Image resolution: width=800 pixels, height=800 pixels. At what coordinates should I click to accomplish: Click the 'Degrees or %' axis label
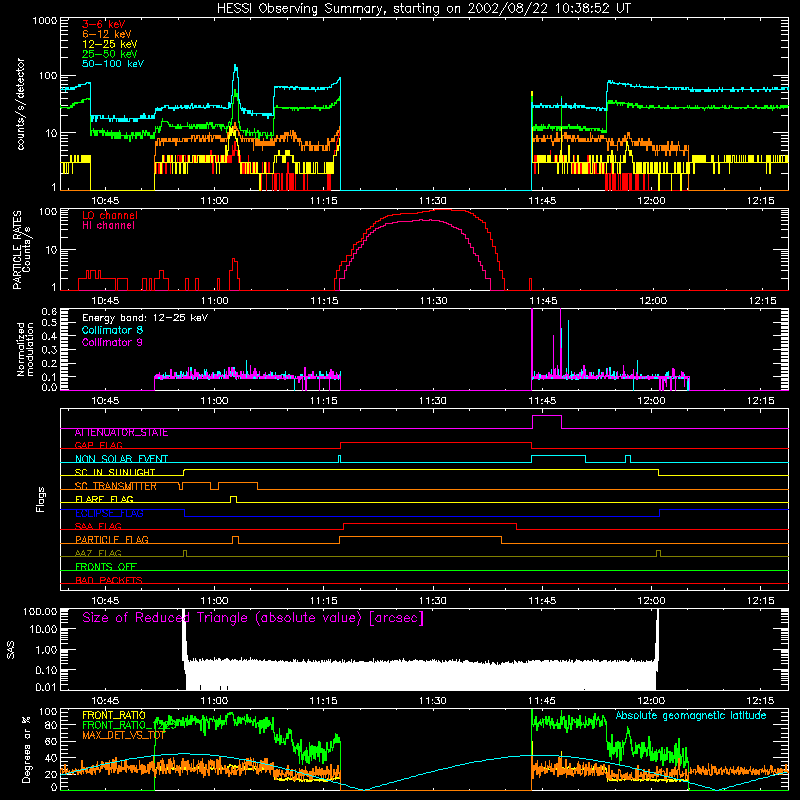pos(26,749)
